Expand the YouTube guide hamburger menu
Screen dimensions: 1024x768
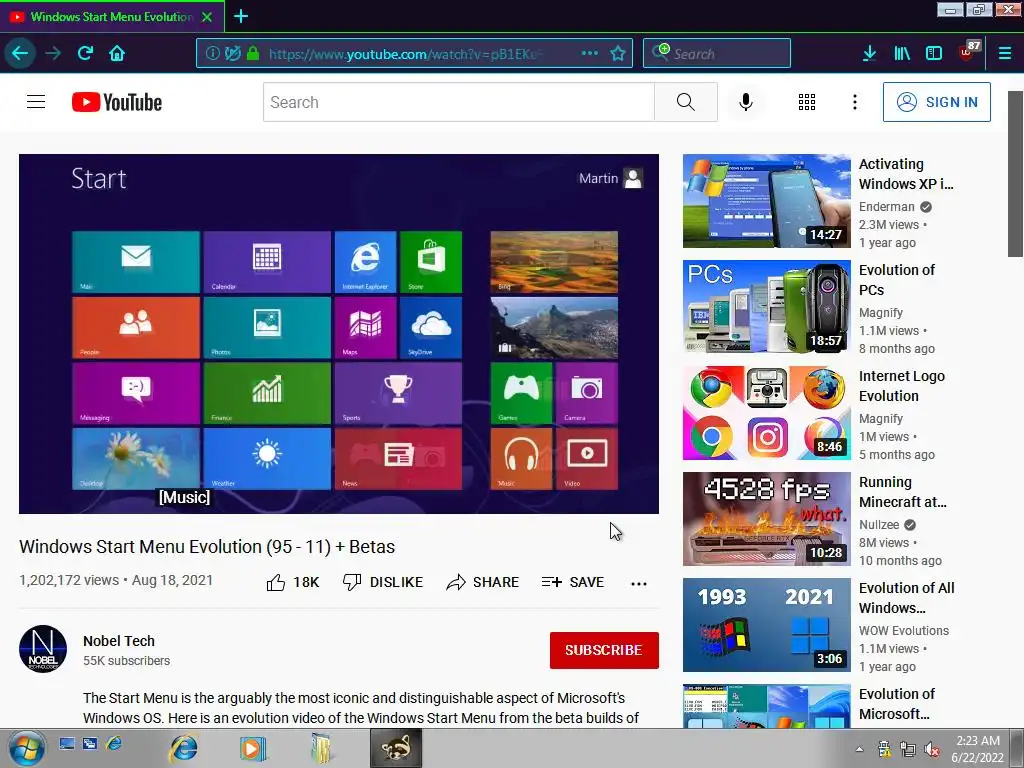coord(36,102)
